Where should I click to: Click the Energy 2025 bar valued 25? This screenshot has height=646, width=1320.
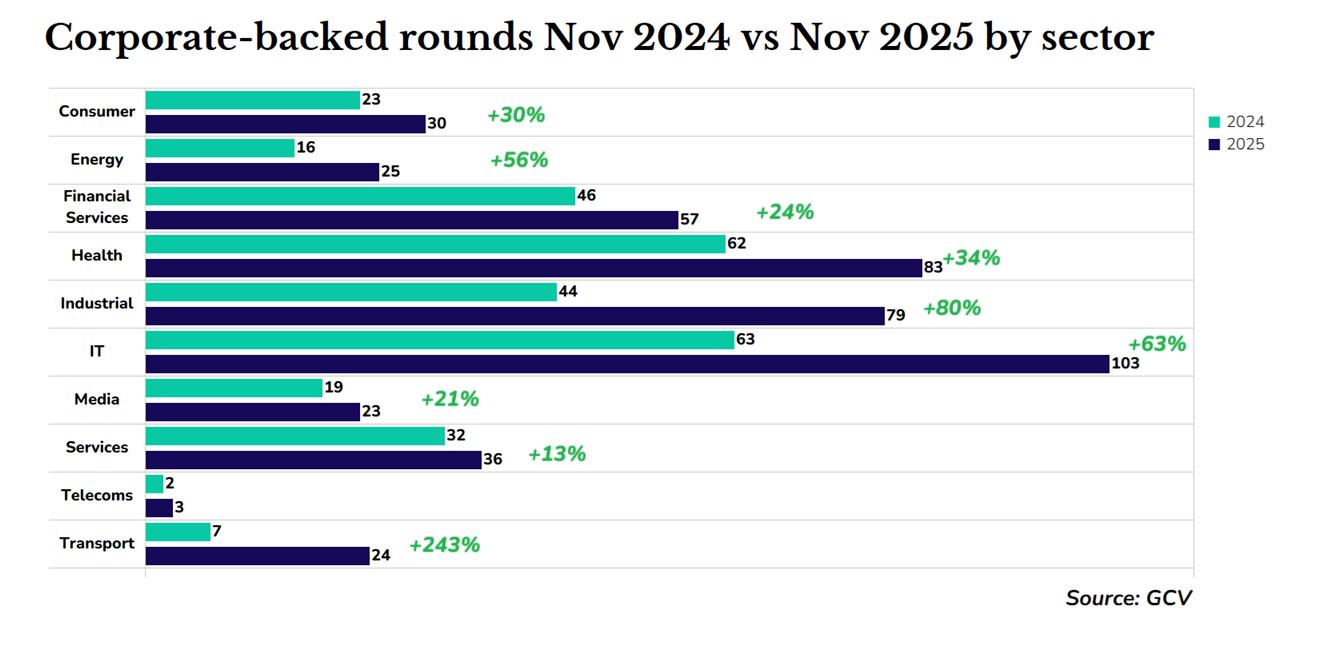pos(262,172)
